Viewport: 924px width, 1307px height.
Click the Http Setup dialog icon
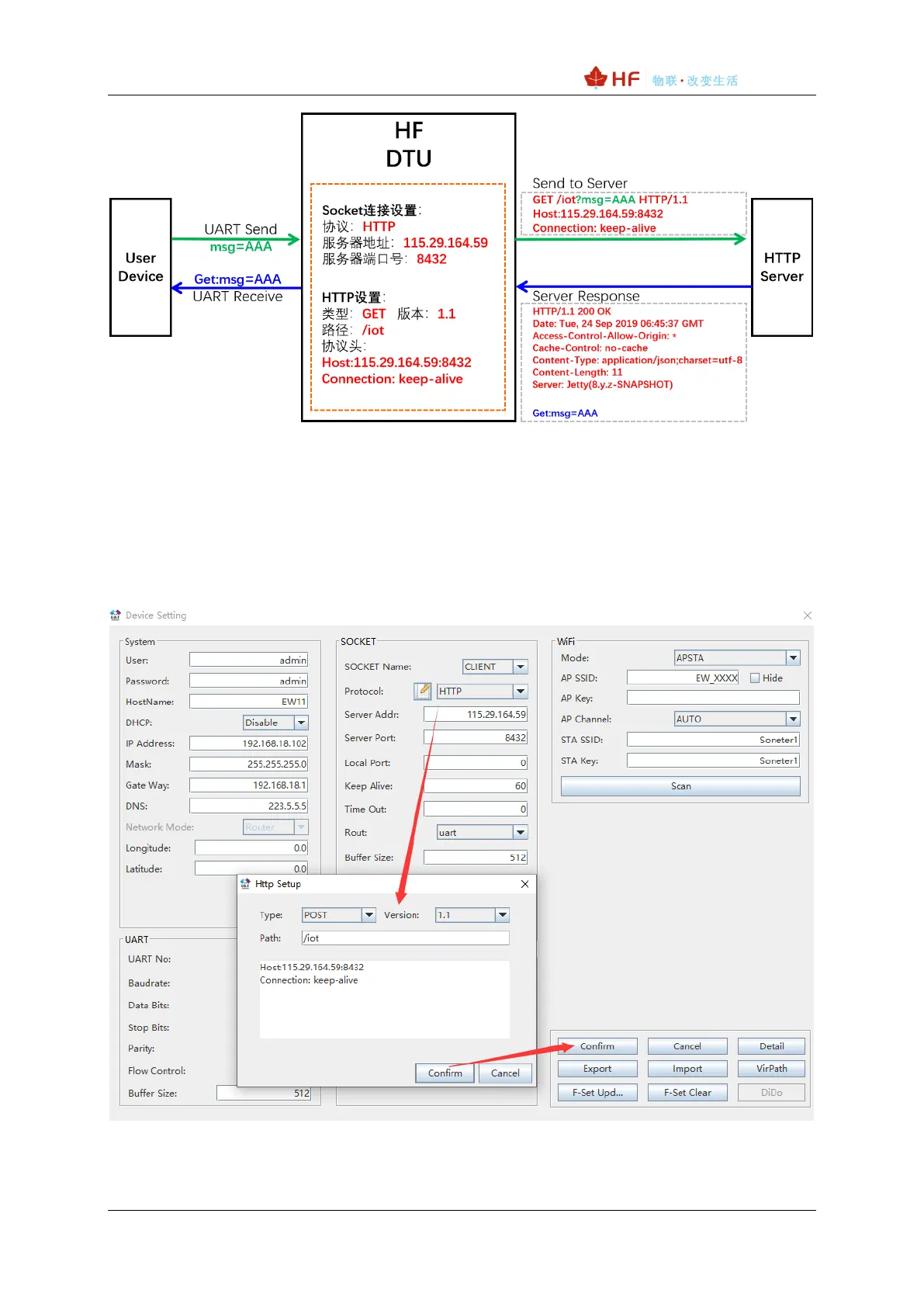click(x=246, y=883)
